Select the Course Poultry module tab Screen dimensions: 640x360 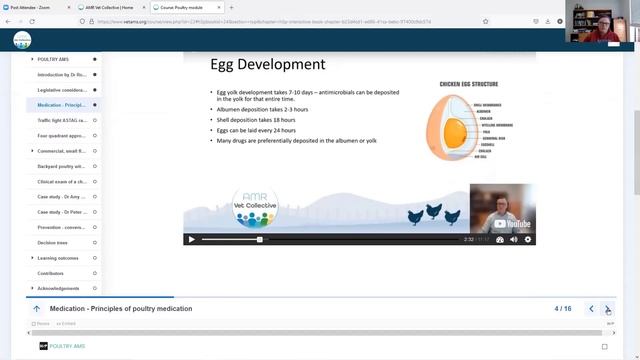[x=187, y=7]
